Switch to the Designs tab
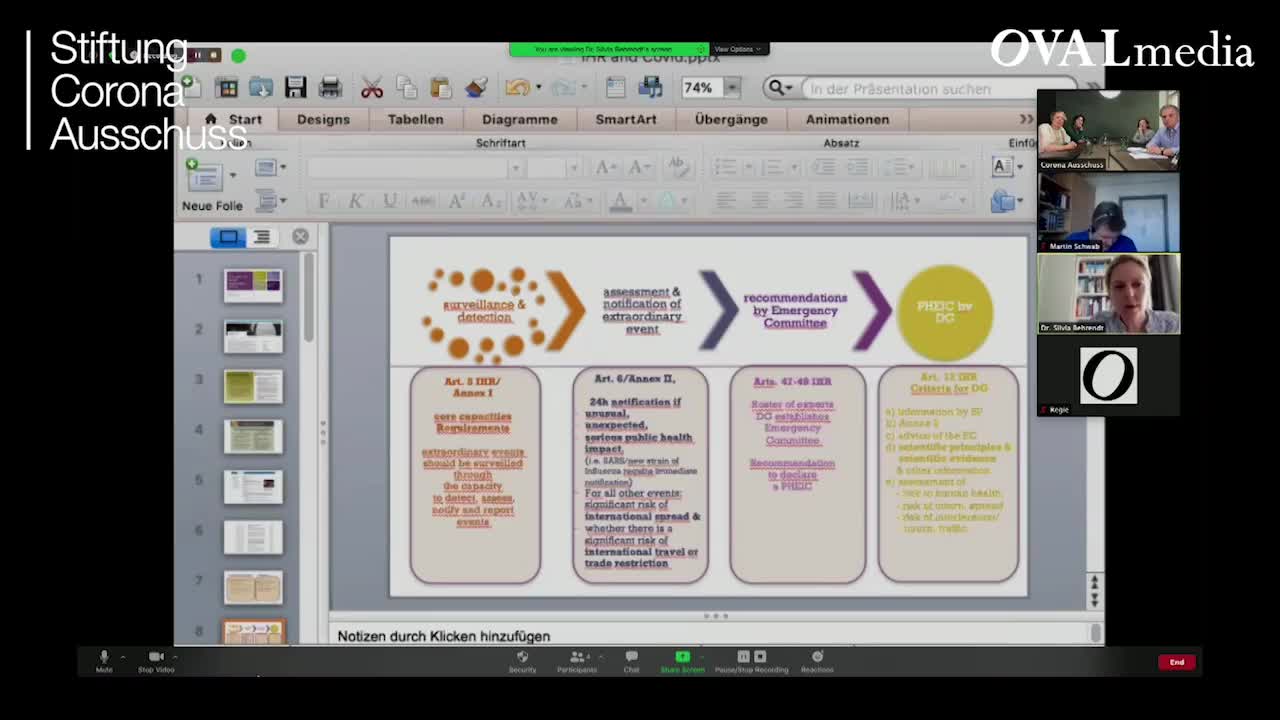This screenshot has height=720, width=1280. click(323, 119)
